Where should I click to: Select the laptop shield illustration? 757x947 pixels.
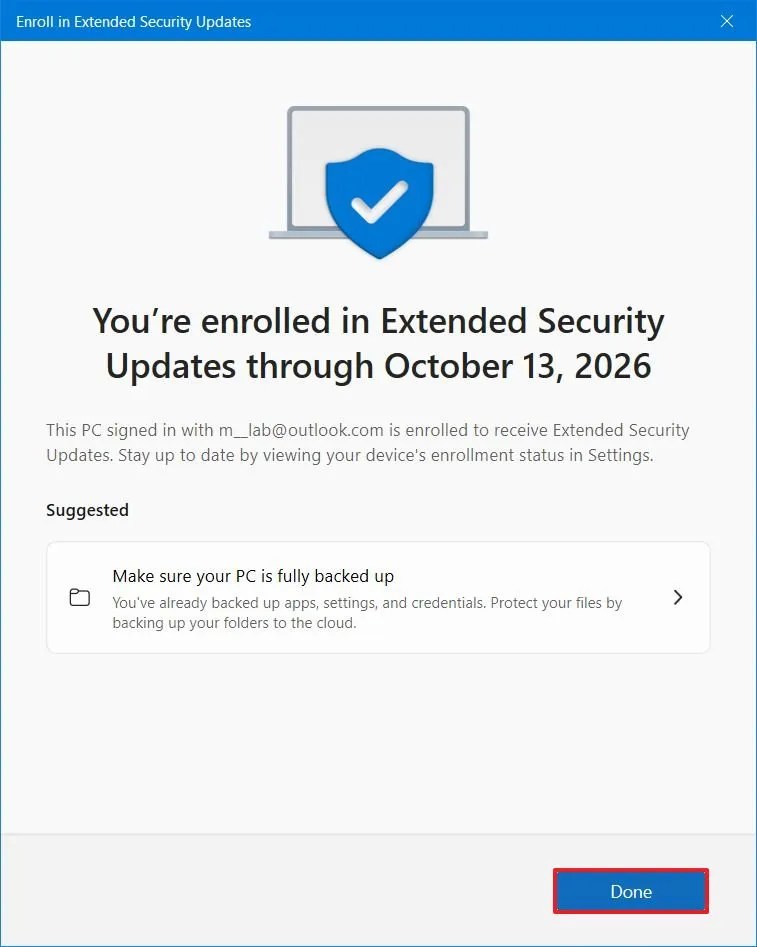pos(378,180)
